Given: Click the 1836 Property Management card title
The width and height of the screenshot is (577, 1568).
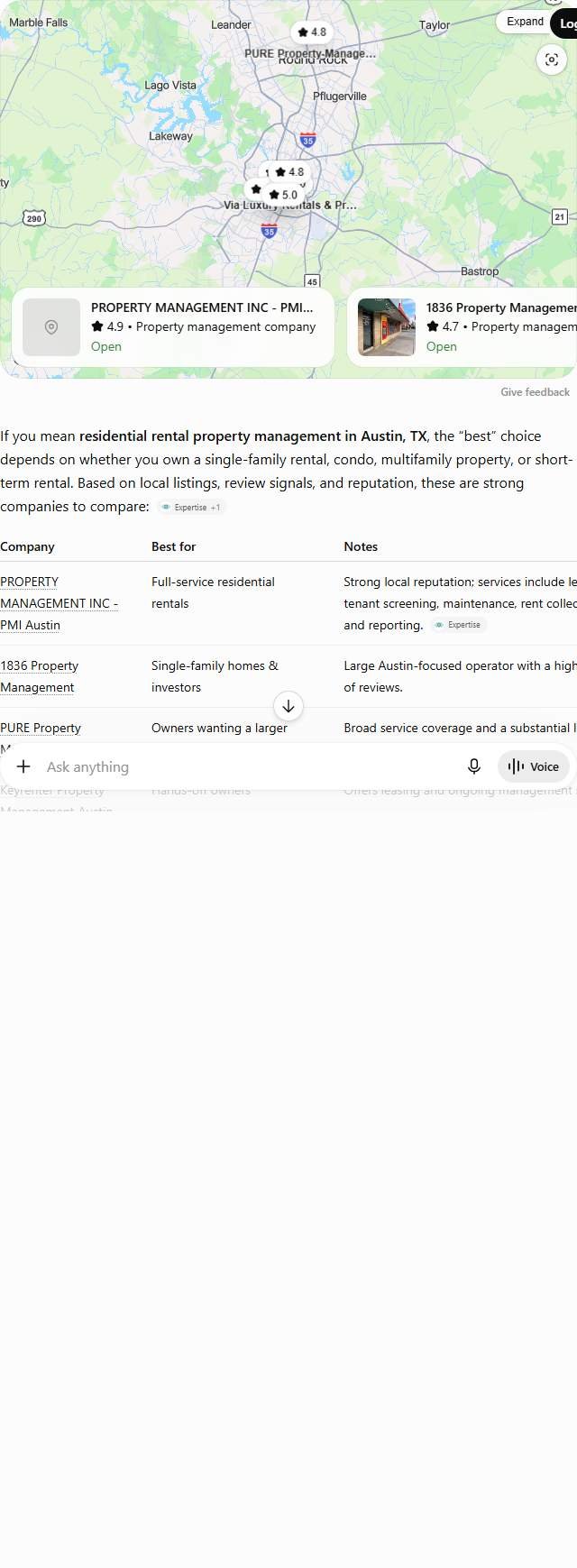Looking at the screenshot, I should click(x=501, y=307).
